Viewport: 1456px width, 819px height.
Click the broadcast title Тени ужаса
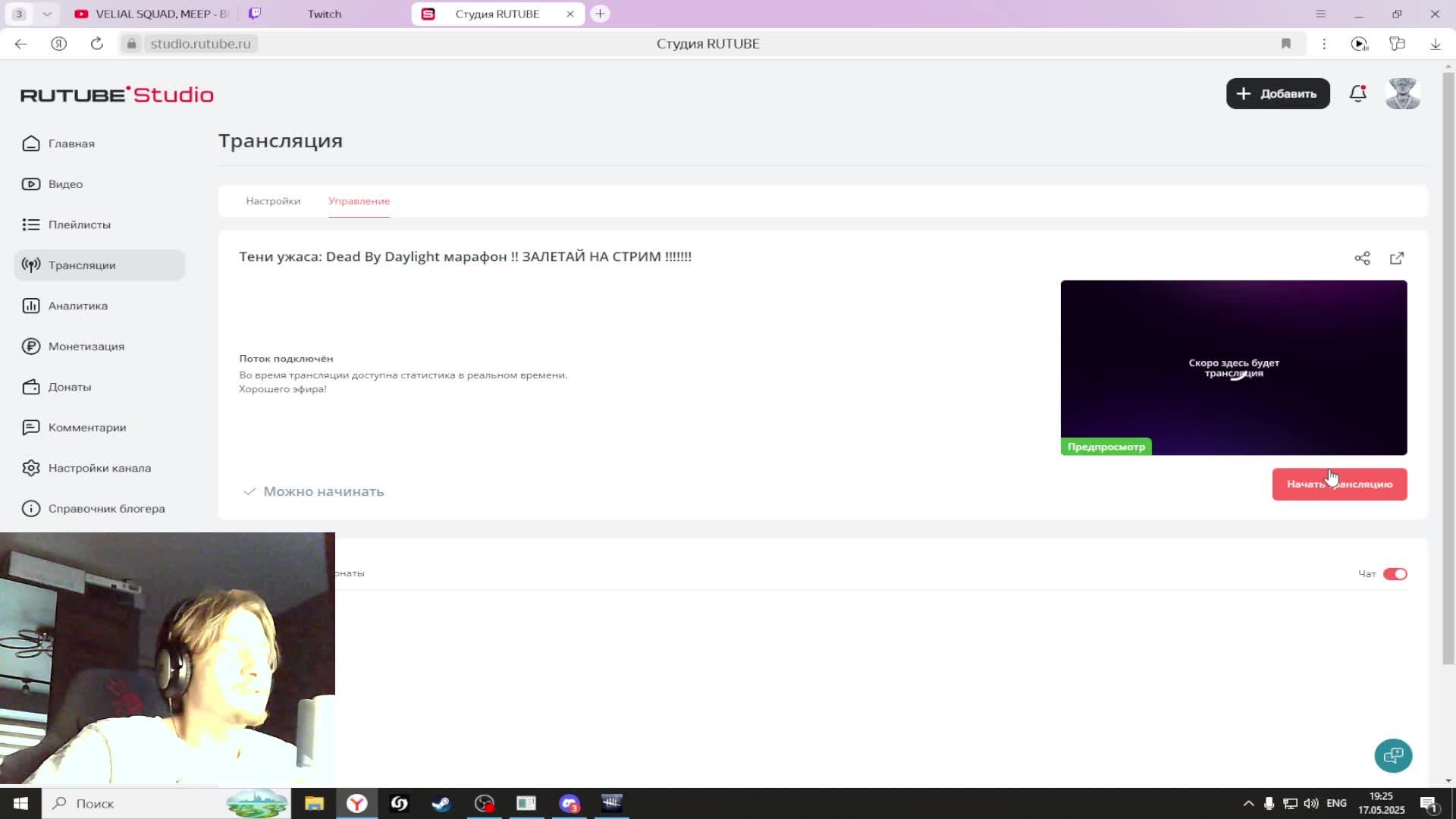click(x=465, y=257)
